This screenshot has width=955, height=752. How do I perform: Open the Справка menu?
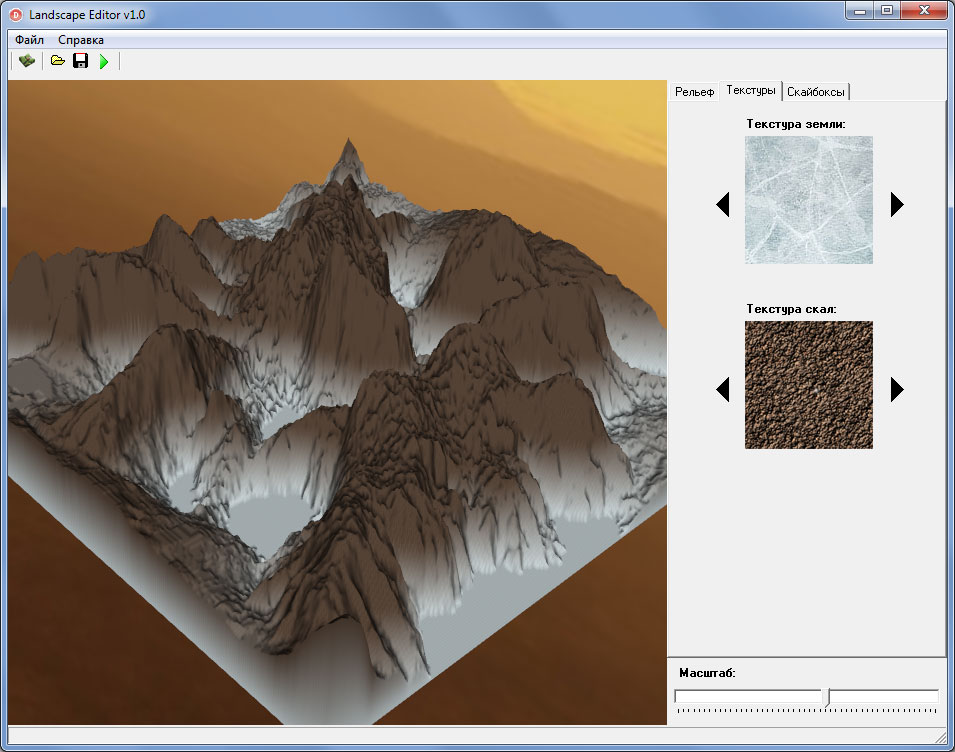(81, 40)
